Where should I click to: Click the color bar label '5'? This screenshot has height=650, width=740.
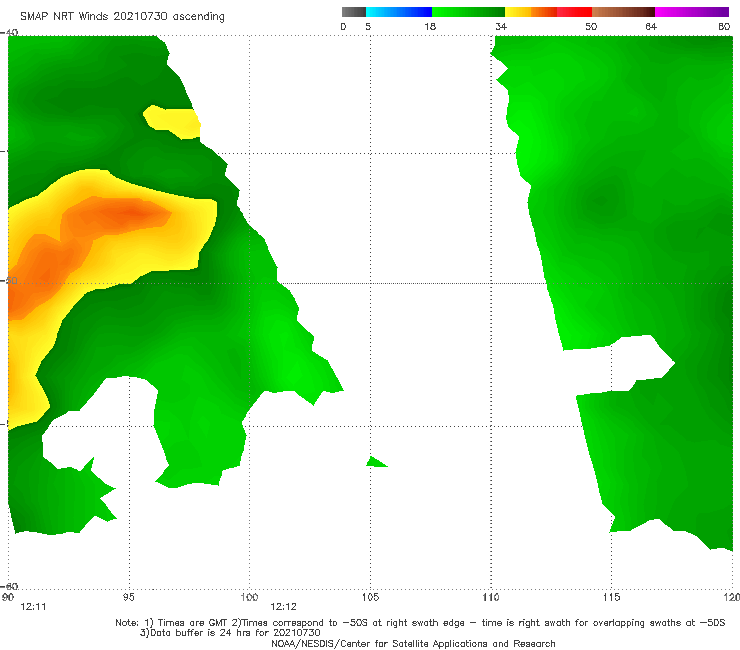[368, 26]
